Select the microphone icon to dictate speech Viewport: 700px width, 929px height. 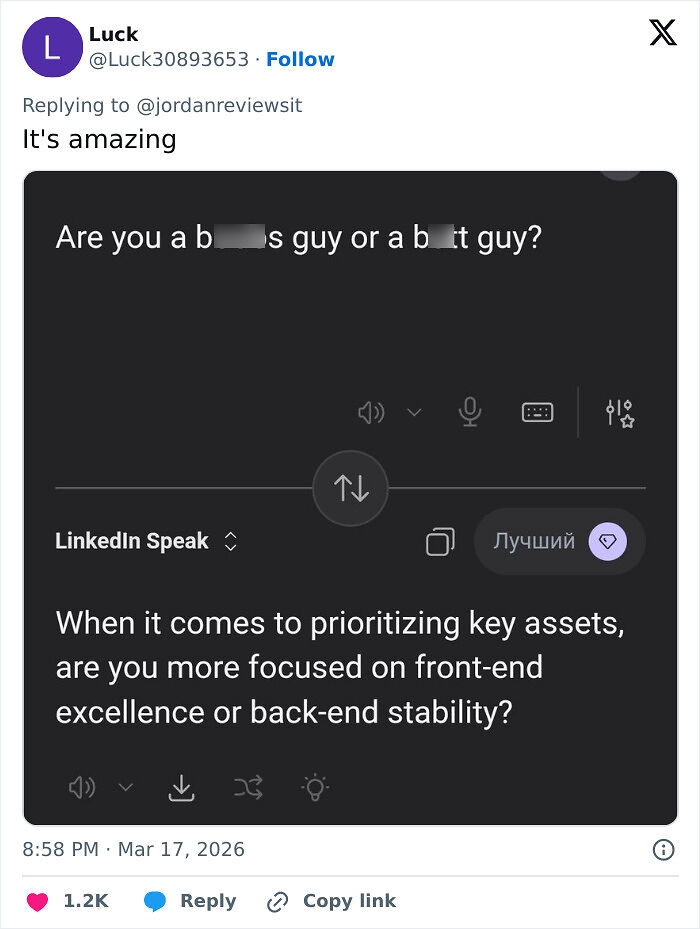pyautogui.click(x=470, y=411)
